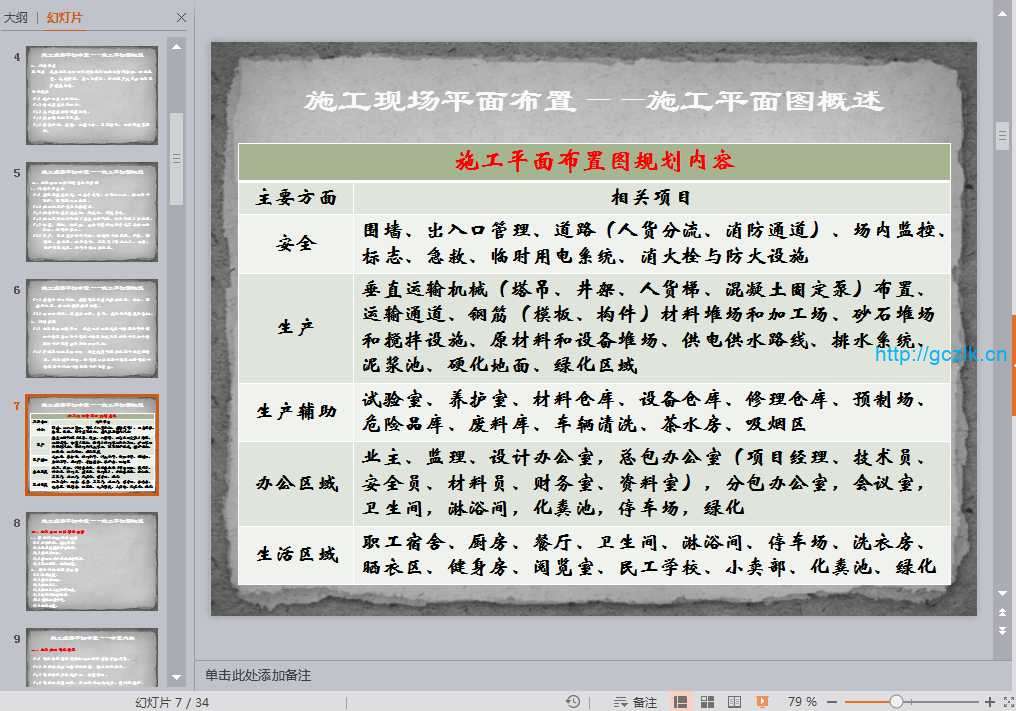This screenshot has height=711, width=1016.
Task: Click the 79 % zoom level
Action: point(802,702)
